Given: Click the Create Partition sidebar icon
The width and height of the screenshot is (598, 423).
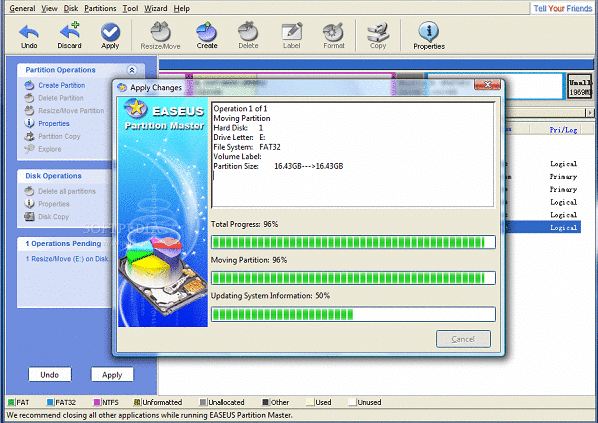Looking at the screenshot, I should [29, 85].
